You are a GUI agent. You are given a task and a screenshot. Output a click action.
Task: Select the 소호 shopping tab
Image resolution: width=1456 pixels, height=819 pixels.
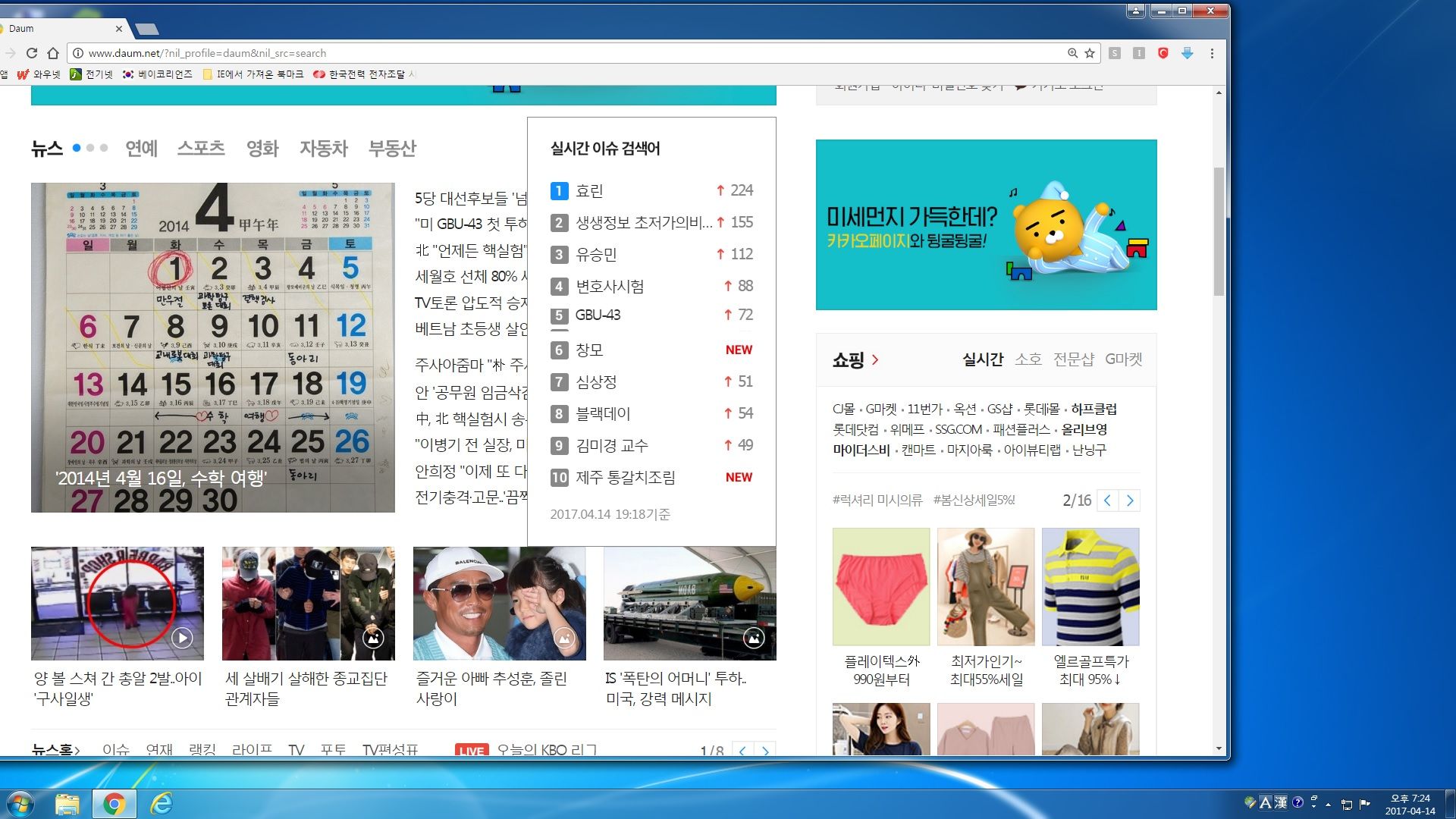point(1028,359)
